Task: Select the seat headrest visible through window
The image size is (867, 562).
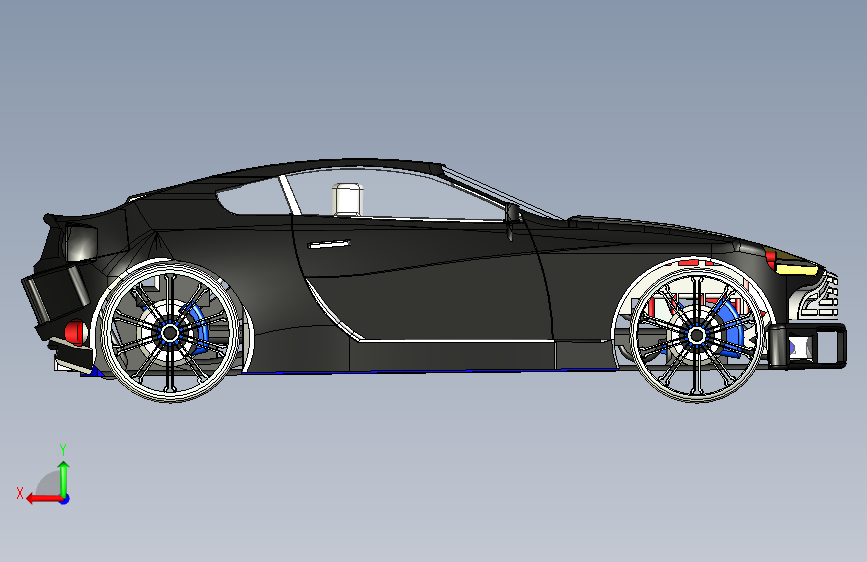Action: point(348,200)
